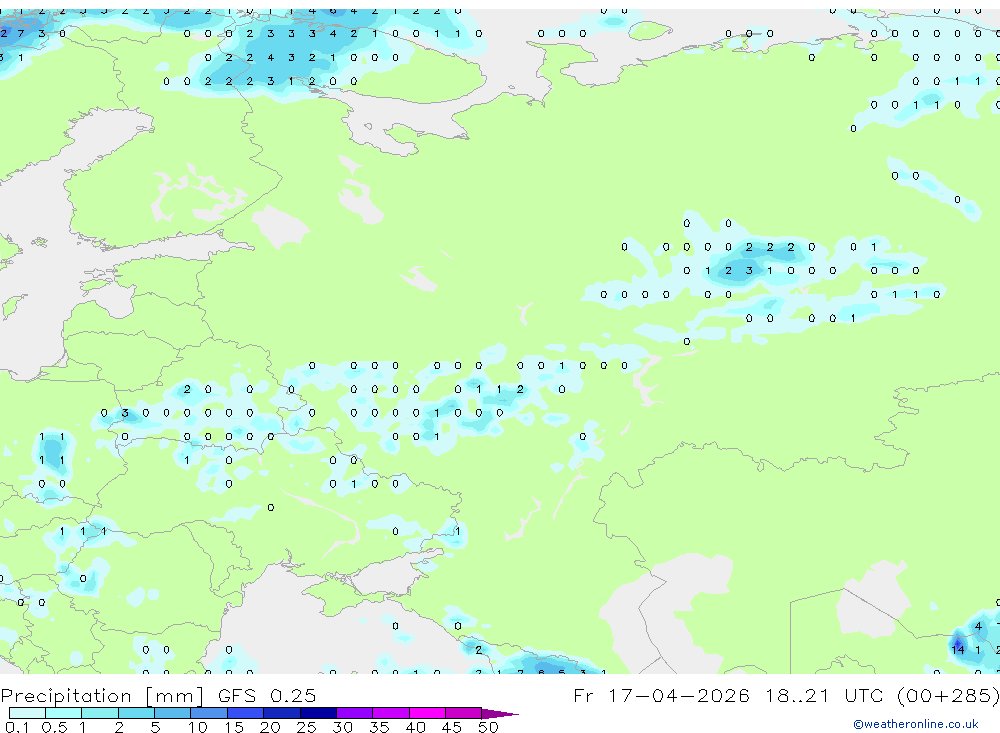Click the '50' legend tick label
This screenshot has width=1000, height=733.
click(488, 727)
